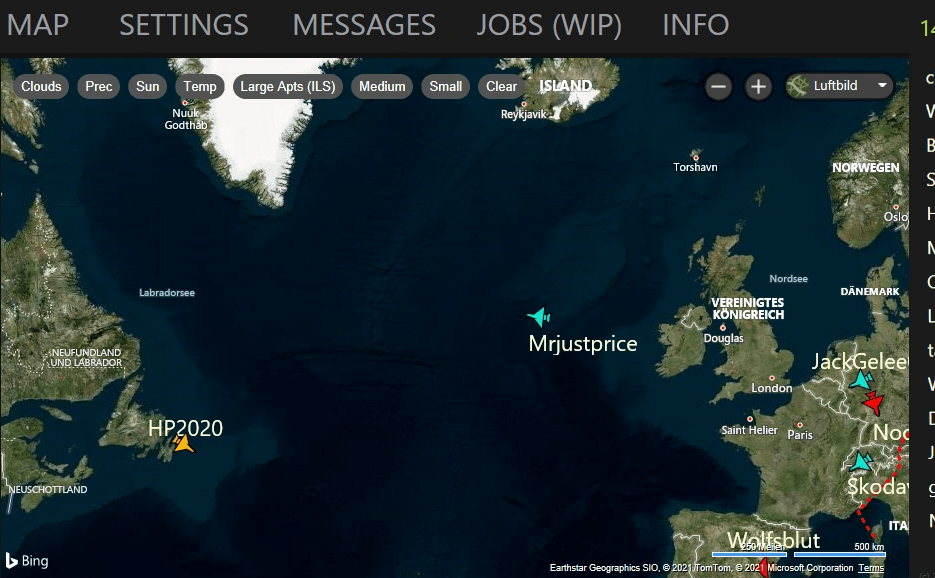Viewport: 935px width, 578px height.
Task: Click the Mrjustprice aircraft icon over the Atlantic
Action: 539,317
